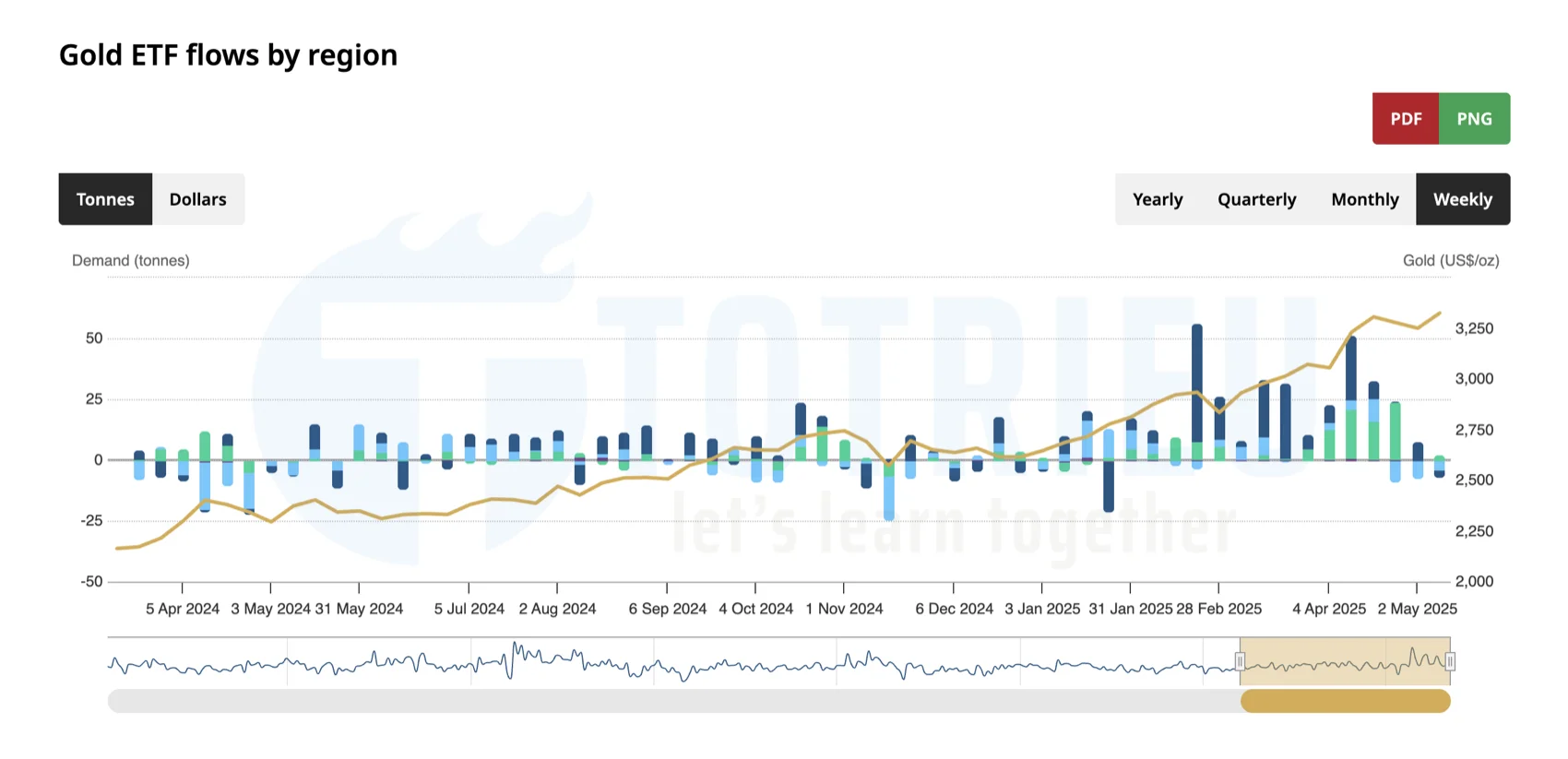Click the left range navigator handle

(x=1240, y=661)
